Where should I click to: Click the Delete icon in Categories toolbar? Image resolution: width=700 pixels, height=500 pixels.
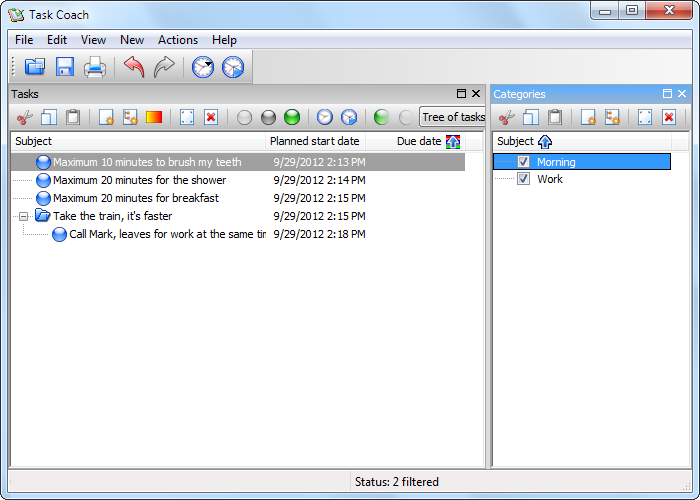click(x=669, y=117)
